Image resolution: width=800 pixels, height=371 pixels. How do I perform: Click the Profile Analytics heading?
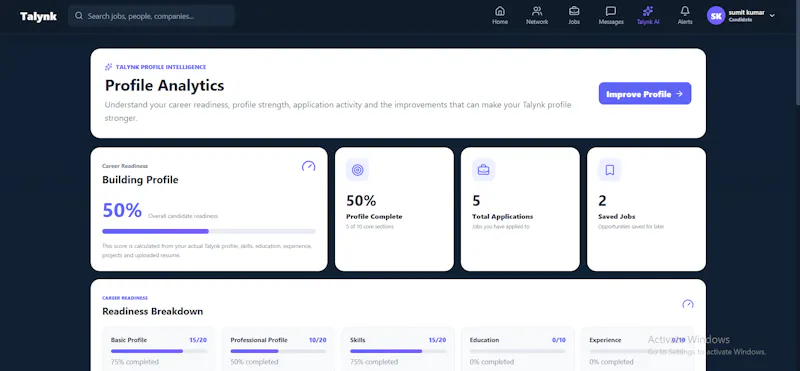tap(164, 85)
